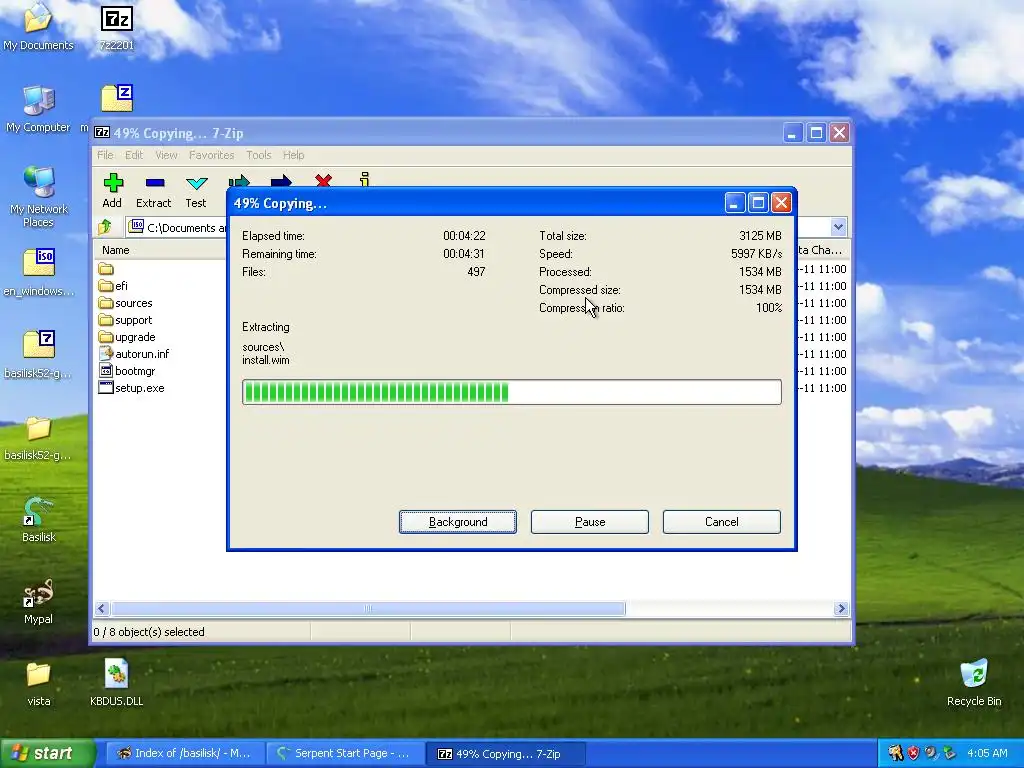Select the efi folder in file list
This screenshot has width=1024, height=768.
(113, 286)
